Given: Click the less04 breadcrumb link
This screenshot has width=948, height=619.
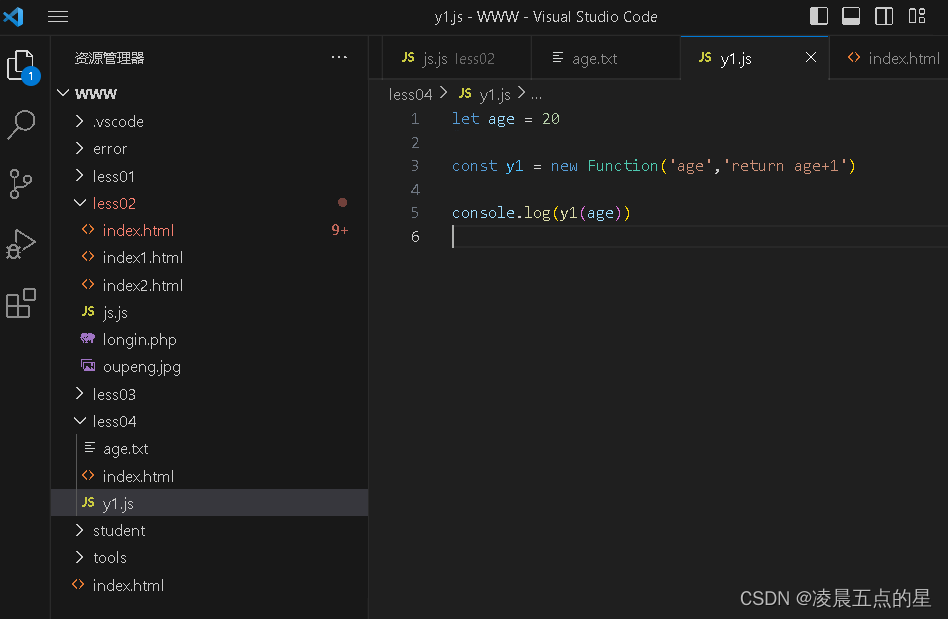Looking at the screenshot, I should tap(410, 93).
